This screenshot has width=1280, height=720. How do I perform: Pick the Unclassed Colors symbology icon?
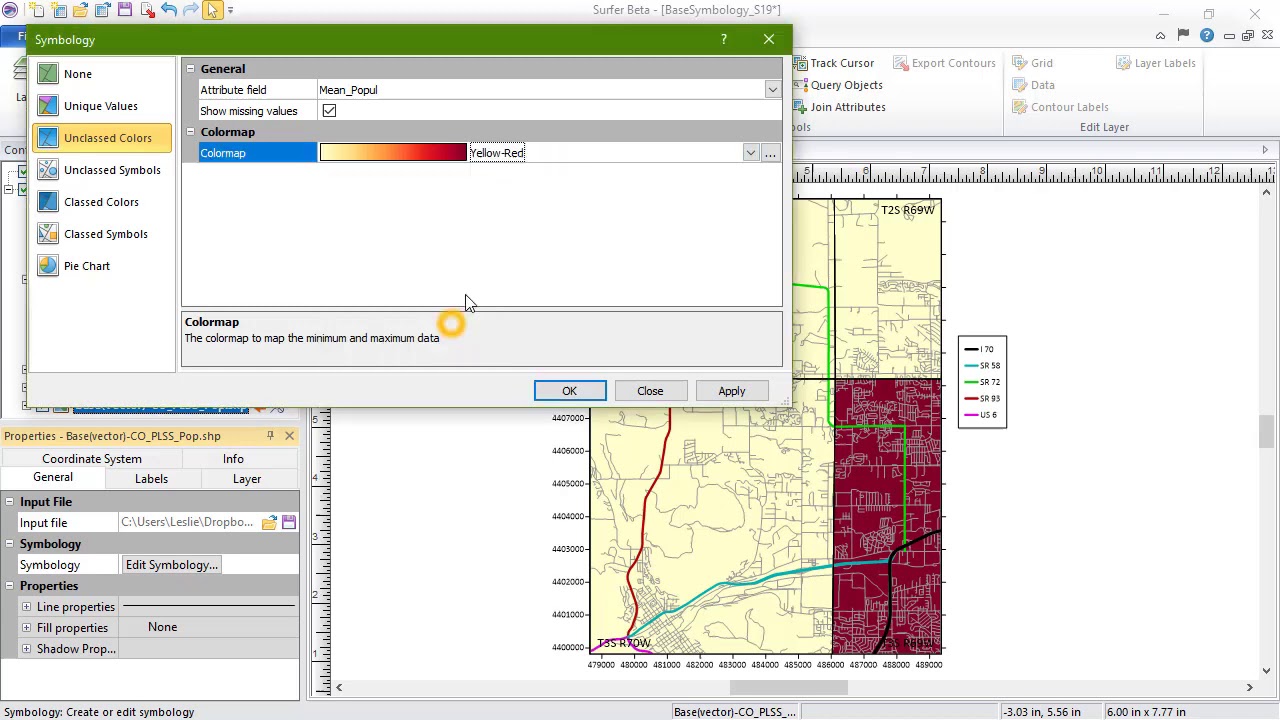click(x=48, y=138)
